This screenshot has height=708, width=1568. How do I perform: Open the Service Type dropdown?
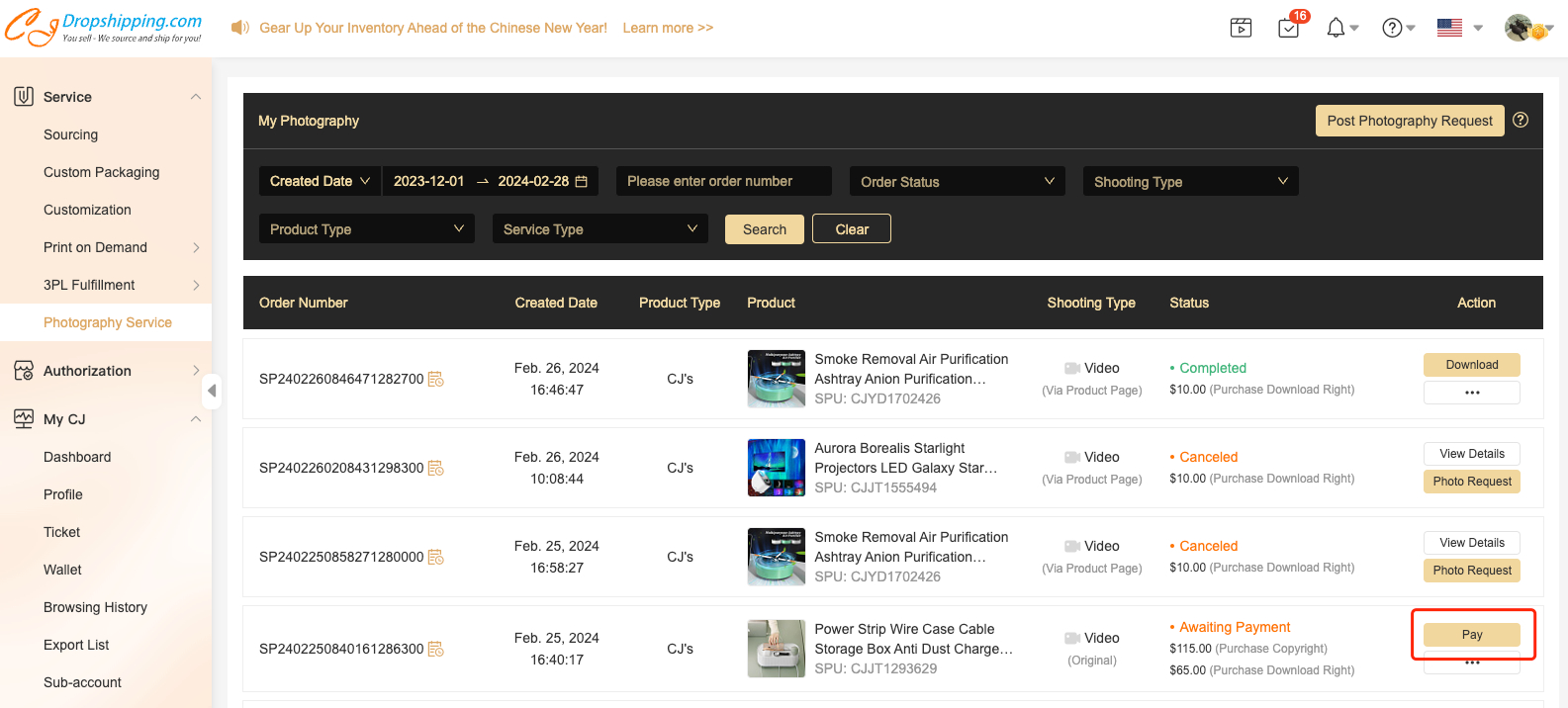tap(600, 228)
